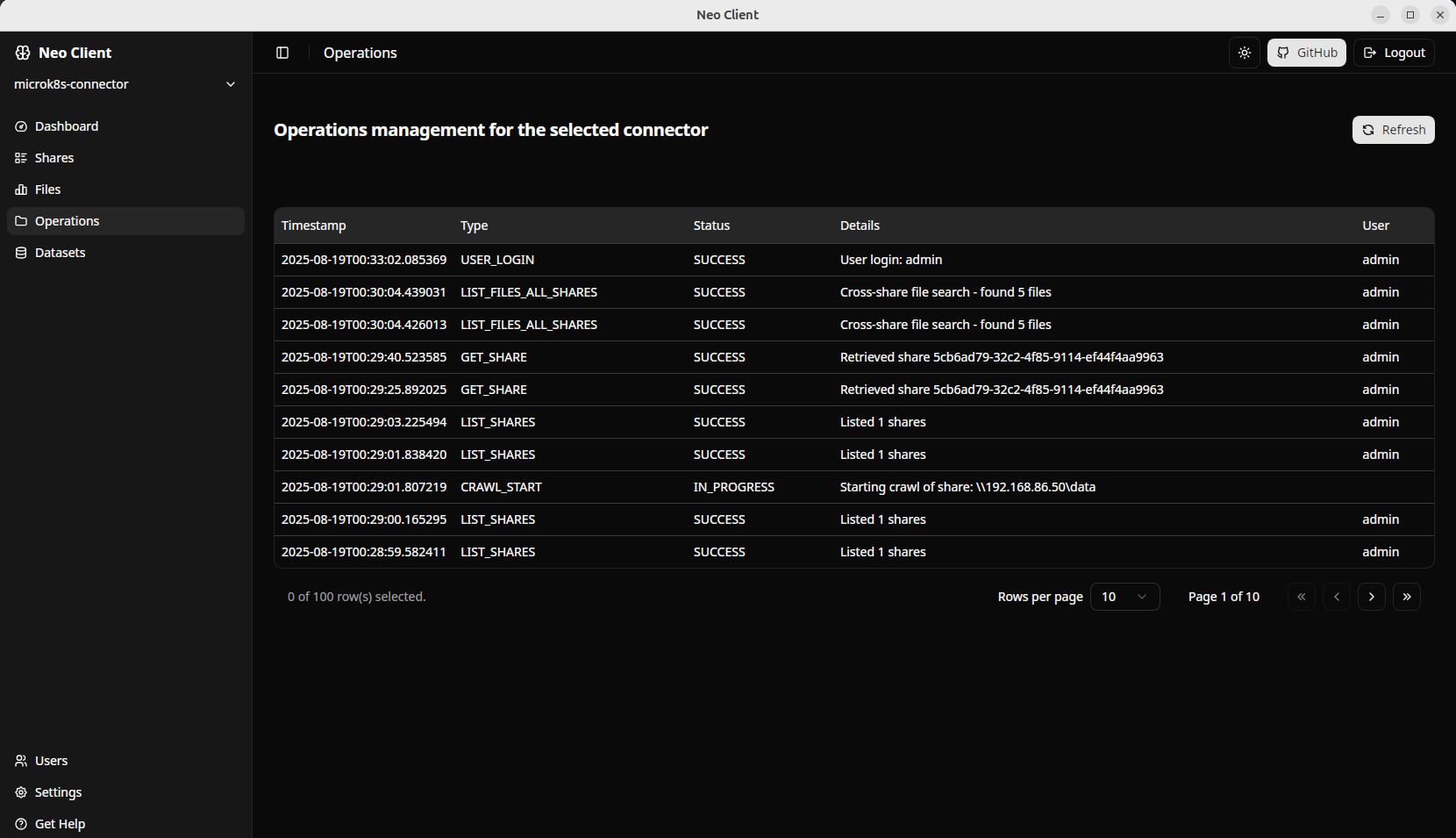
Task: Open the Operations breadcrumb at the top
Action: 360,53
